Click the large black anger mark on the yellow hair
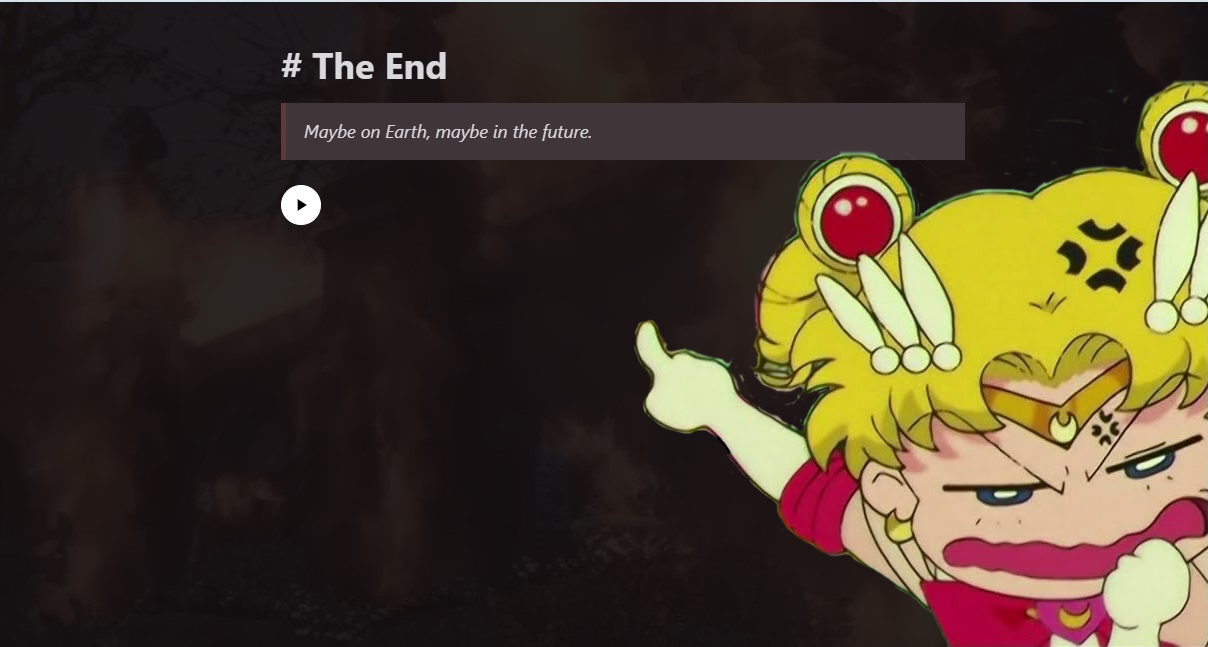 click(1099, 256)
